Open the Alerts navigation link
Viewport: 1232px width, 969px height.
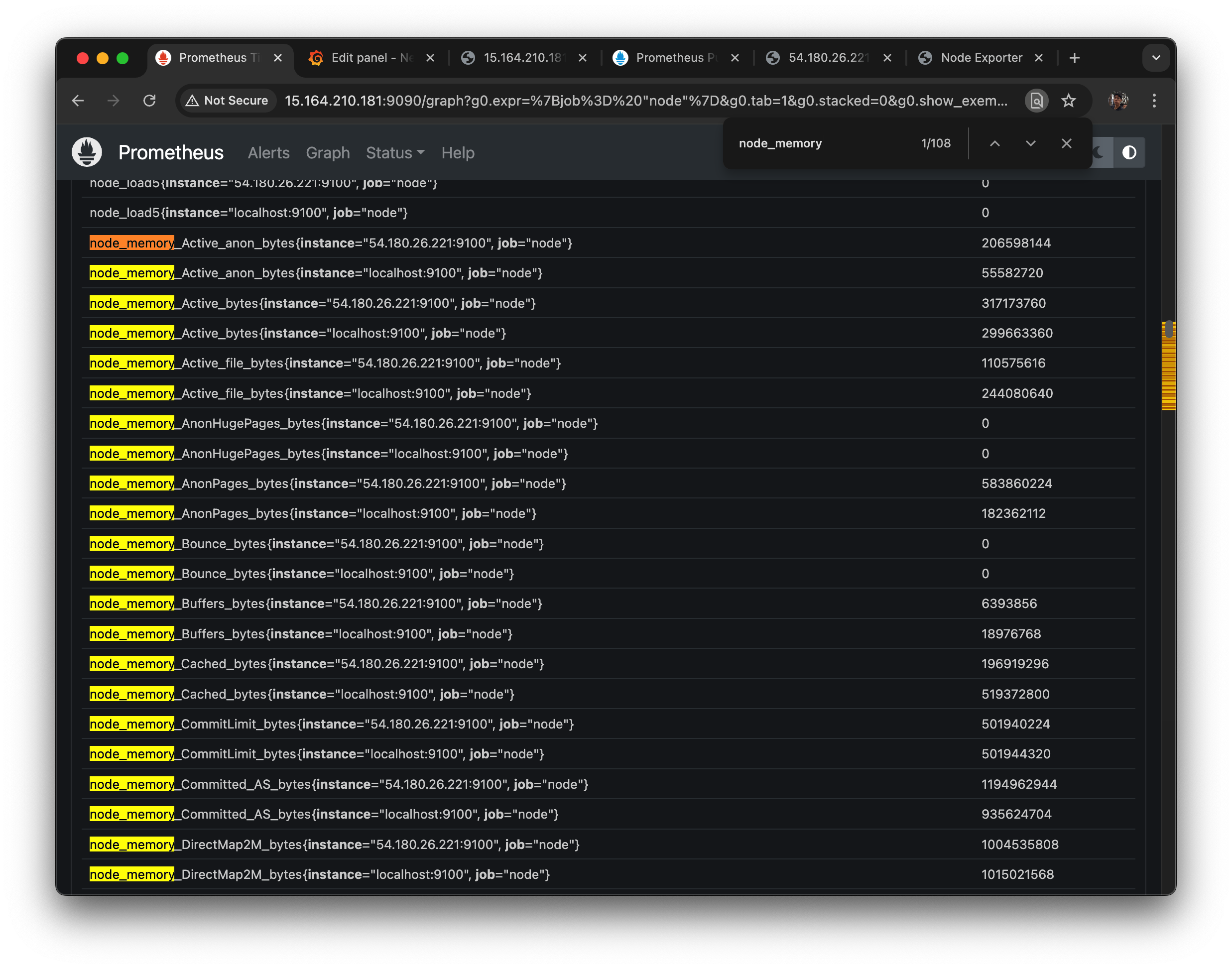click(268, 152)
